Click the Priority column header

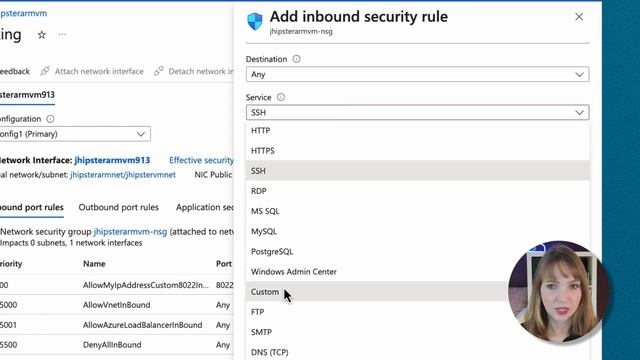pos(11,264)
